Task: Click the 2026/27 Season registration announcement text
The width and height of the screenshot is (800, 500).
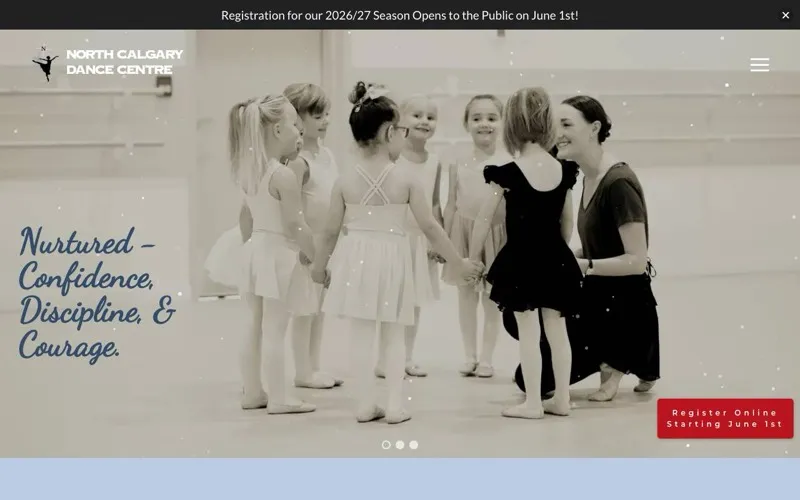Action: 399,15
